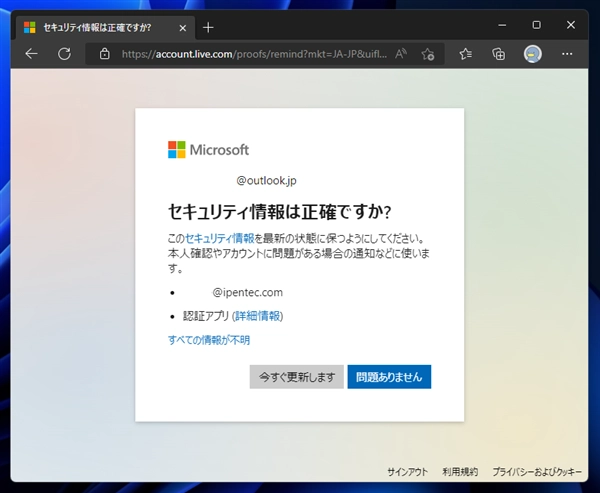View site info via the lock icon

104,54
